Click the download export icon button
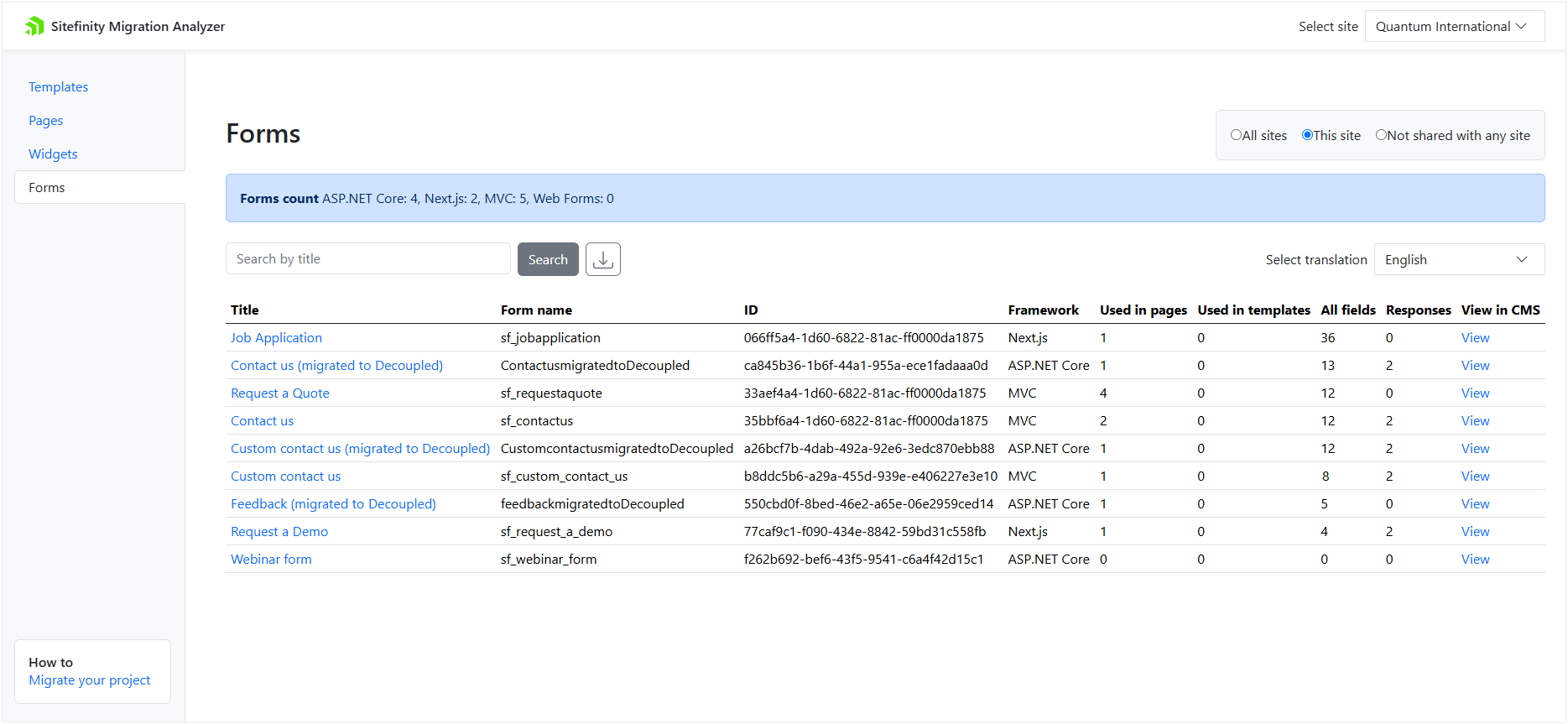The height and width of the screenshot is (724, 1568). 602,259
